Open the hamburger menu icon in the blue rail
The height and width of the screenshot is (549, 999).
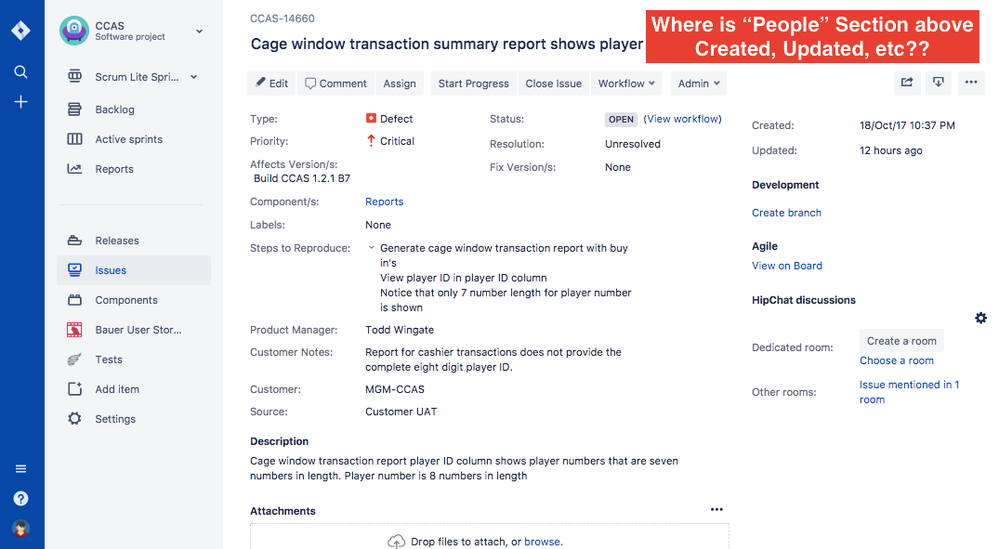click(x=20, y=469)
